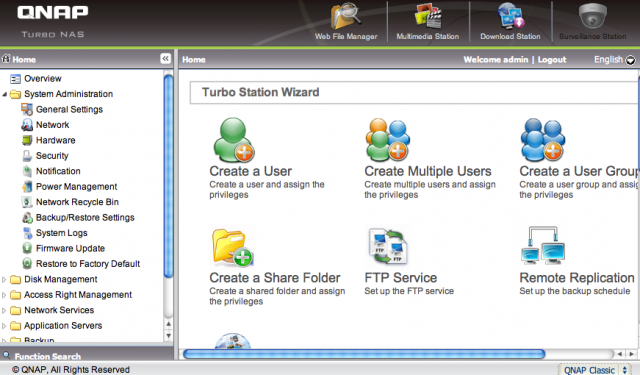Click the Disk Management folder label

click(60, 279)
